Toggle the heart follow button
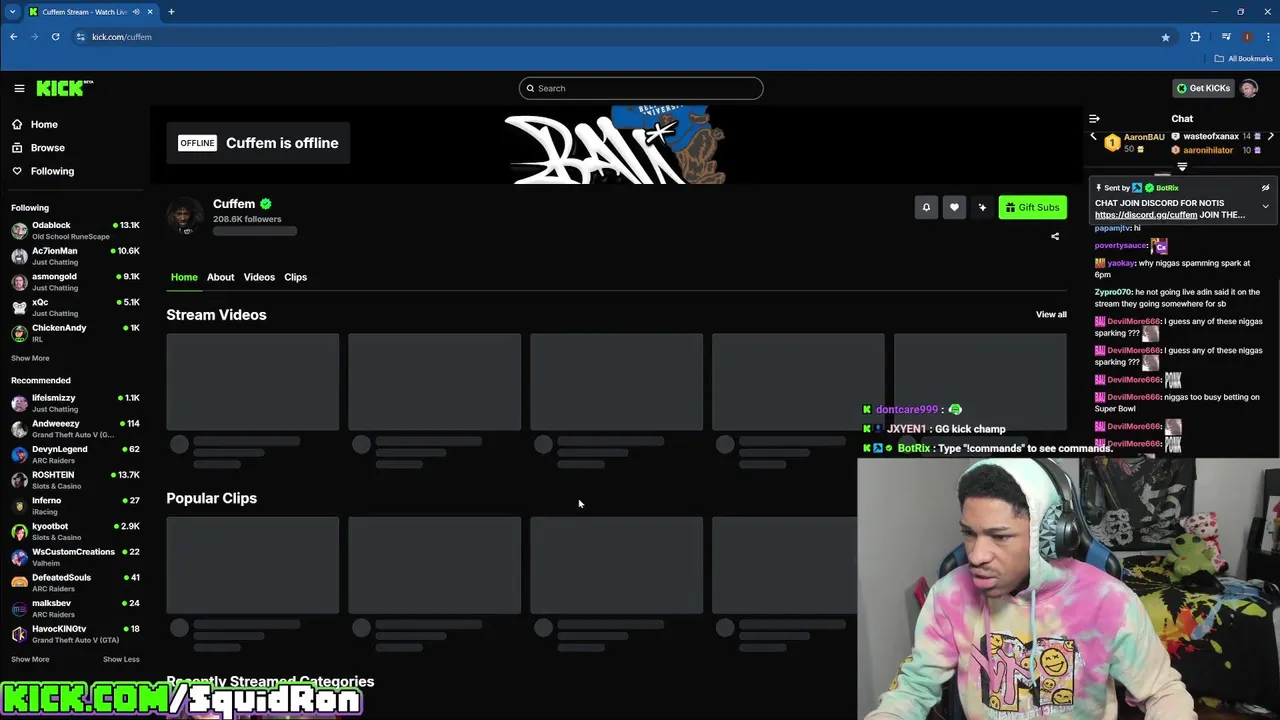Screen dimensions: 1280x720 954,207
